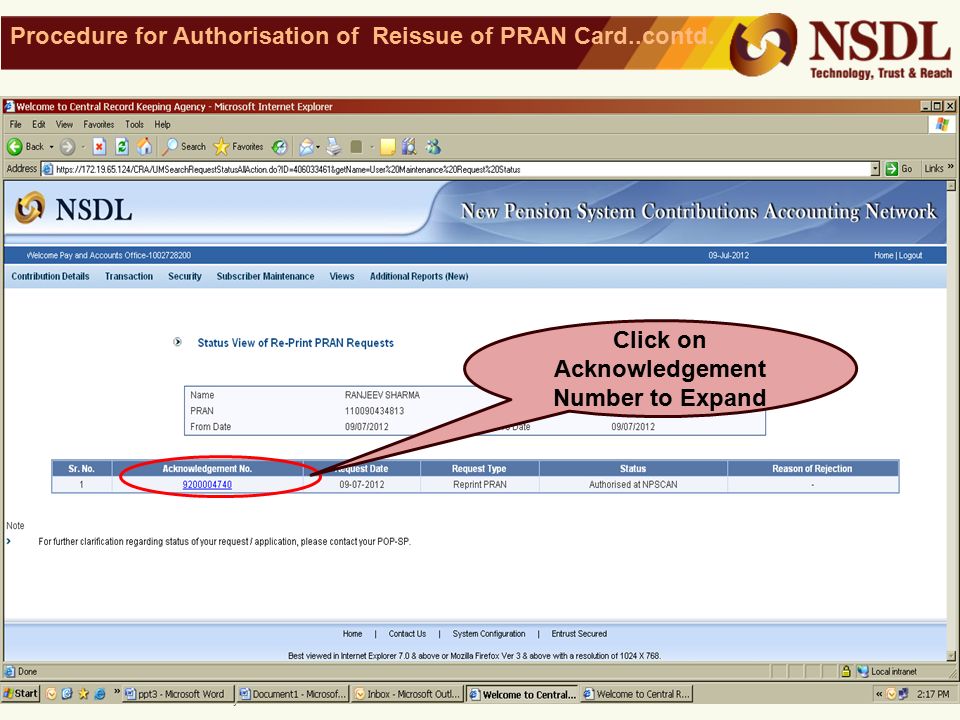Open the Tools menu
This screenshot has height=720, width=960.
[x=135, y=124]
